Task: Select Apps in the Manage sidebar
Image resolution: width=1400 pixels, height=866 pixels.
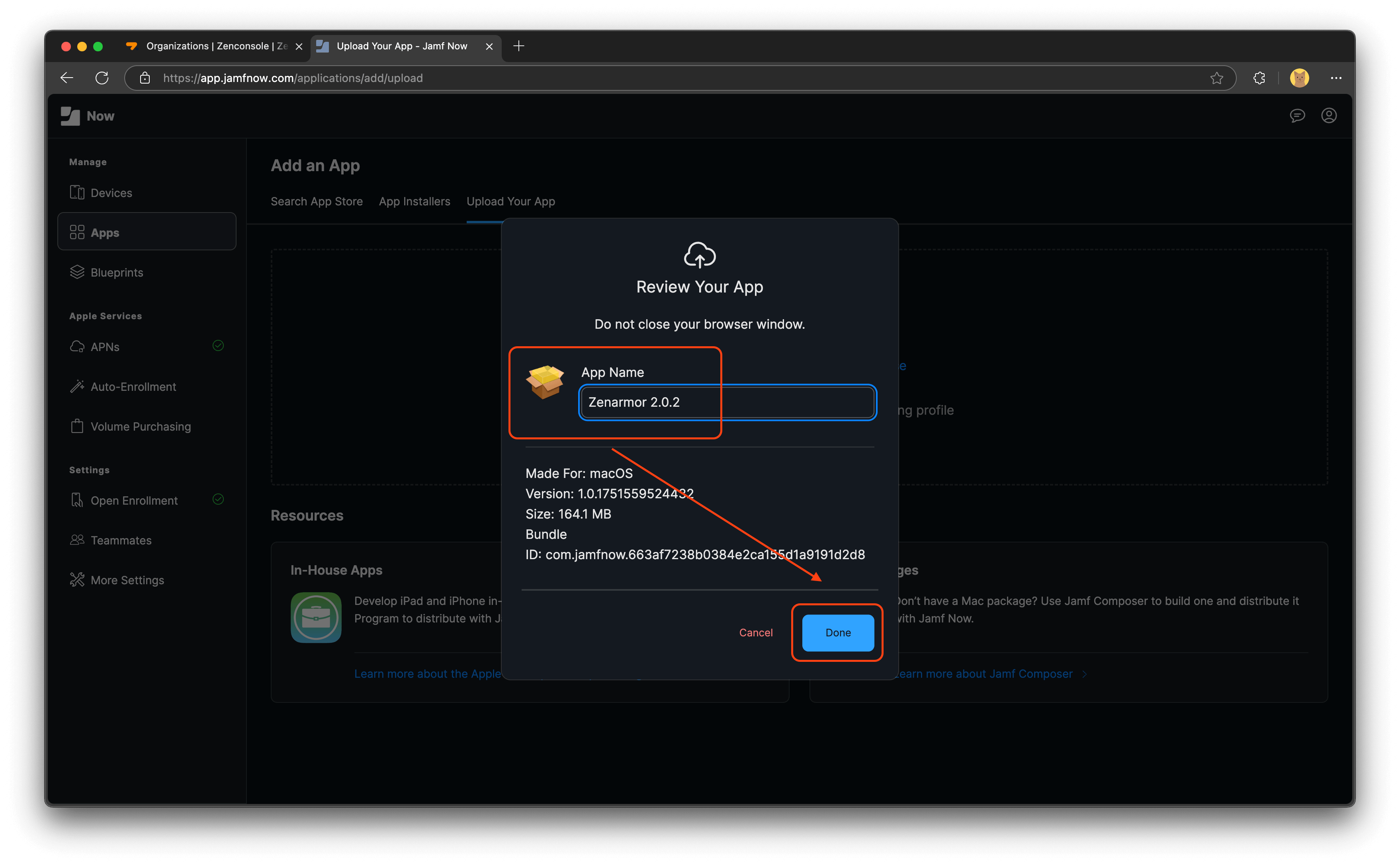Action: click(105, 232)
